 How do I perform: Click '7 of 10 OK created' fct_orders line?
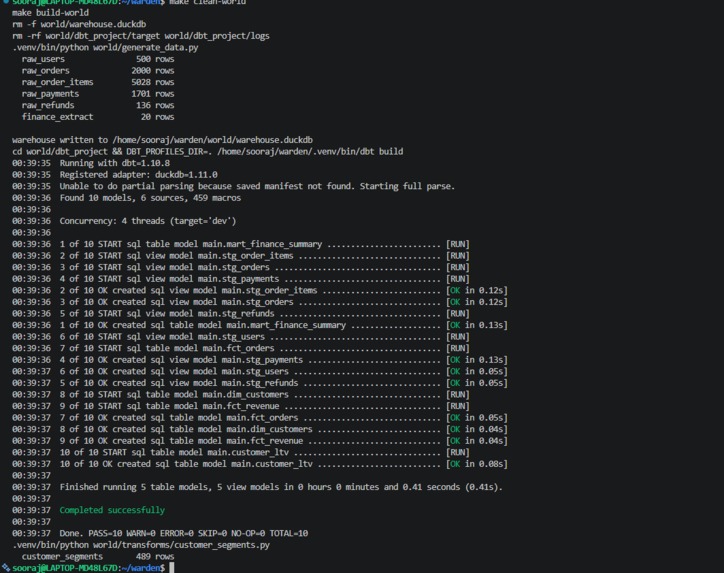[x=260, y=417]
